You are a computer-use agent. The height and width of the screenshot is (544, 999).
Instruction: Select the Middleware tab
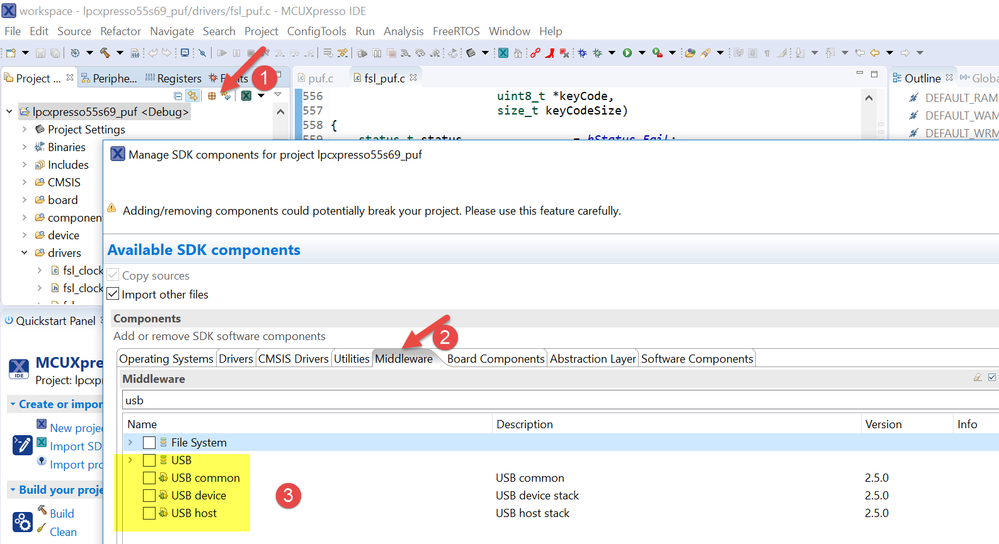point(404,359)
